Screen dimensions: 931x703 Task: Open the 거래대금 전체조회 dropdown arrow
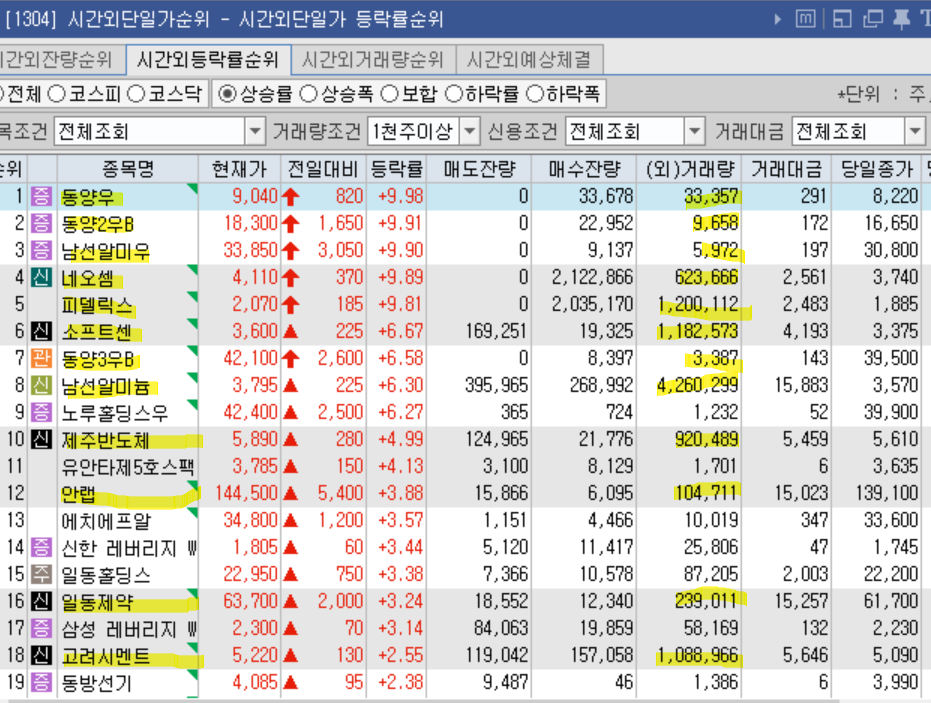[x=915, y=131]
